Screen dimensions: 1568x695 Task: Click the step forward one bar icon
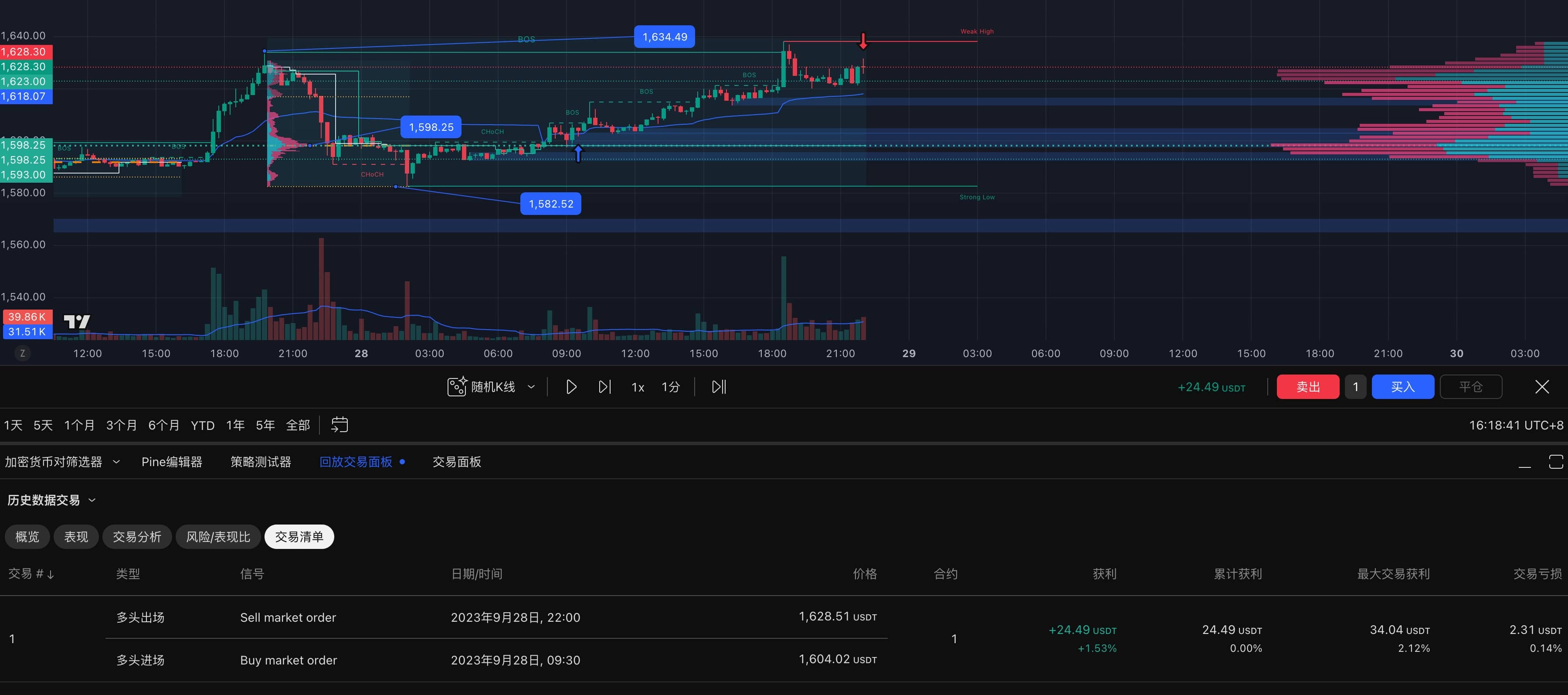click(x=604, y=387)
